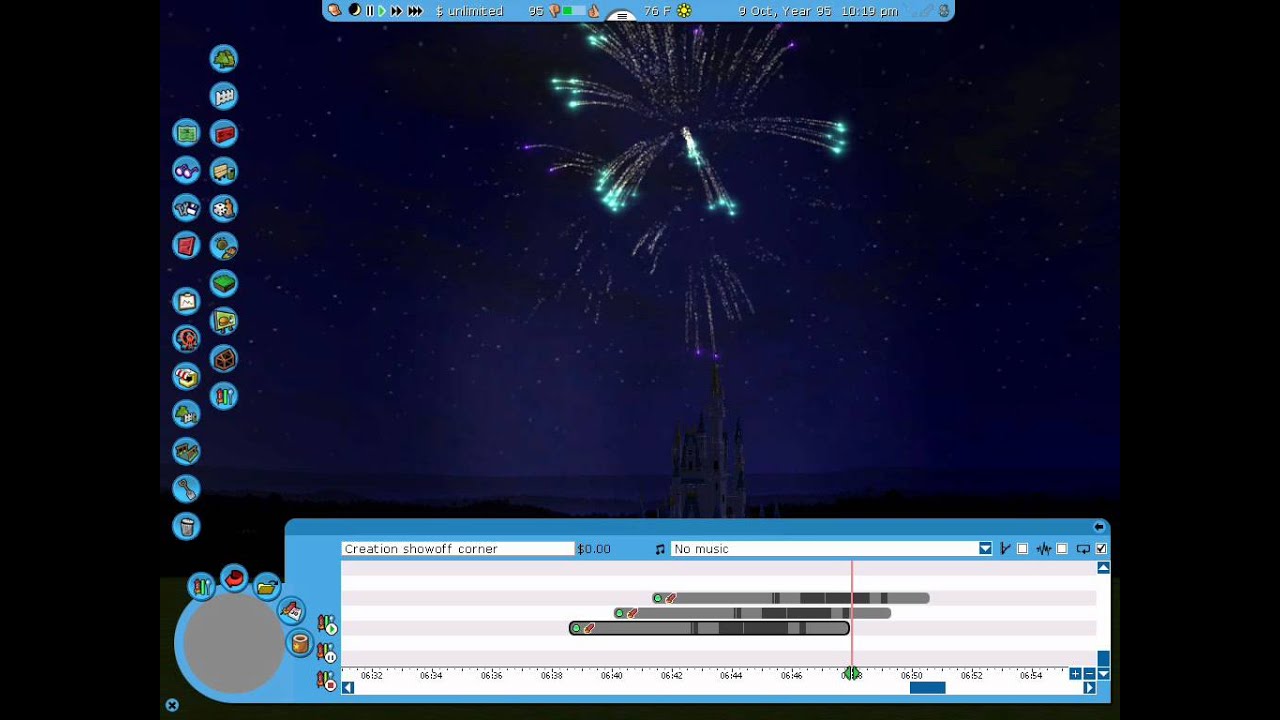This screenshot has height=720, width=1280.
Task: Open the binoculars view options icon
Action: 186,171
